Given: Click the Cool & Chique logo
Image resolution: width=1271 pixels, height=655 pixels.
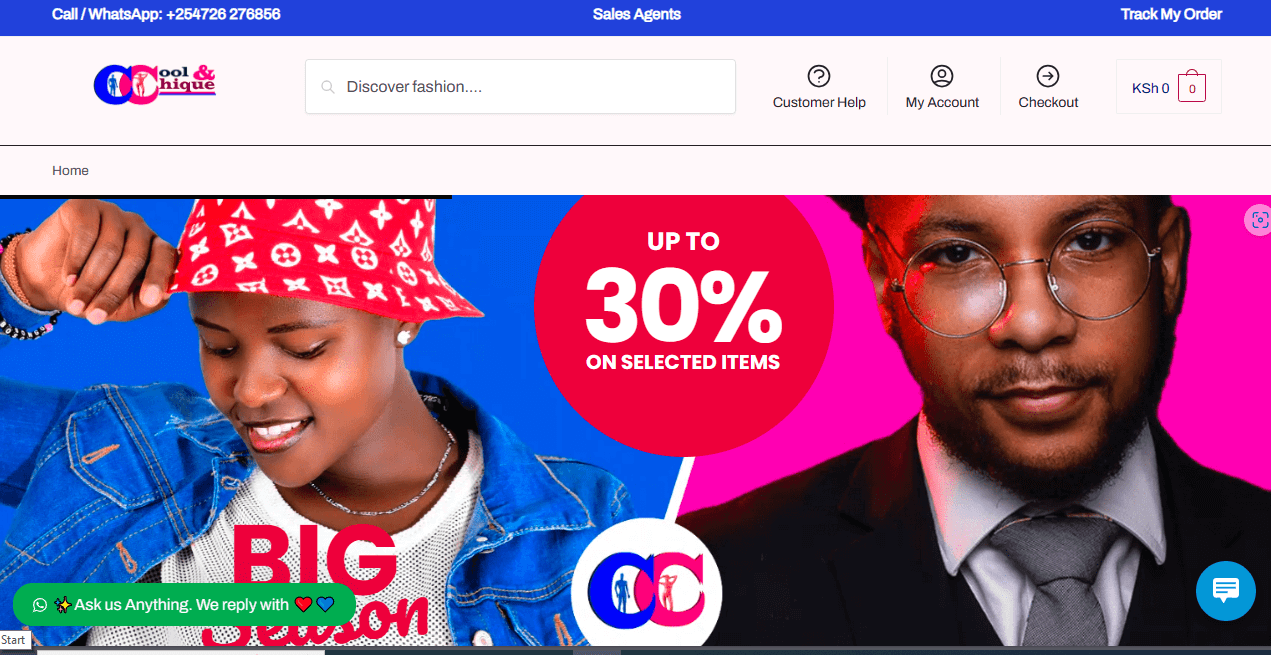Looking at the screenshot, I should click(155, 85).
